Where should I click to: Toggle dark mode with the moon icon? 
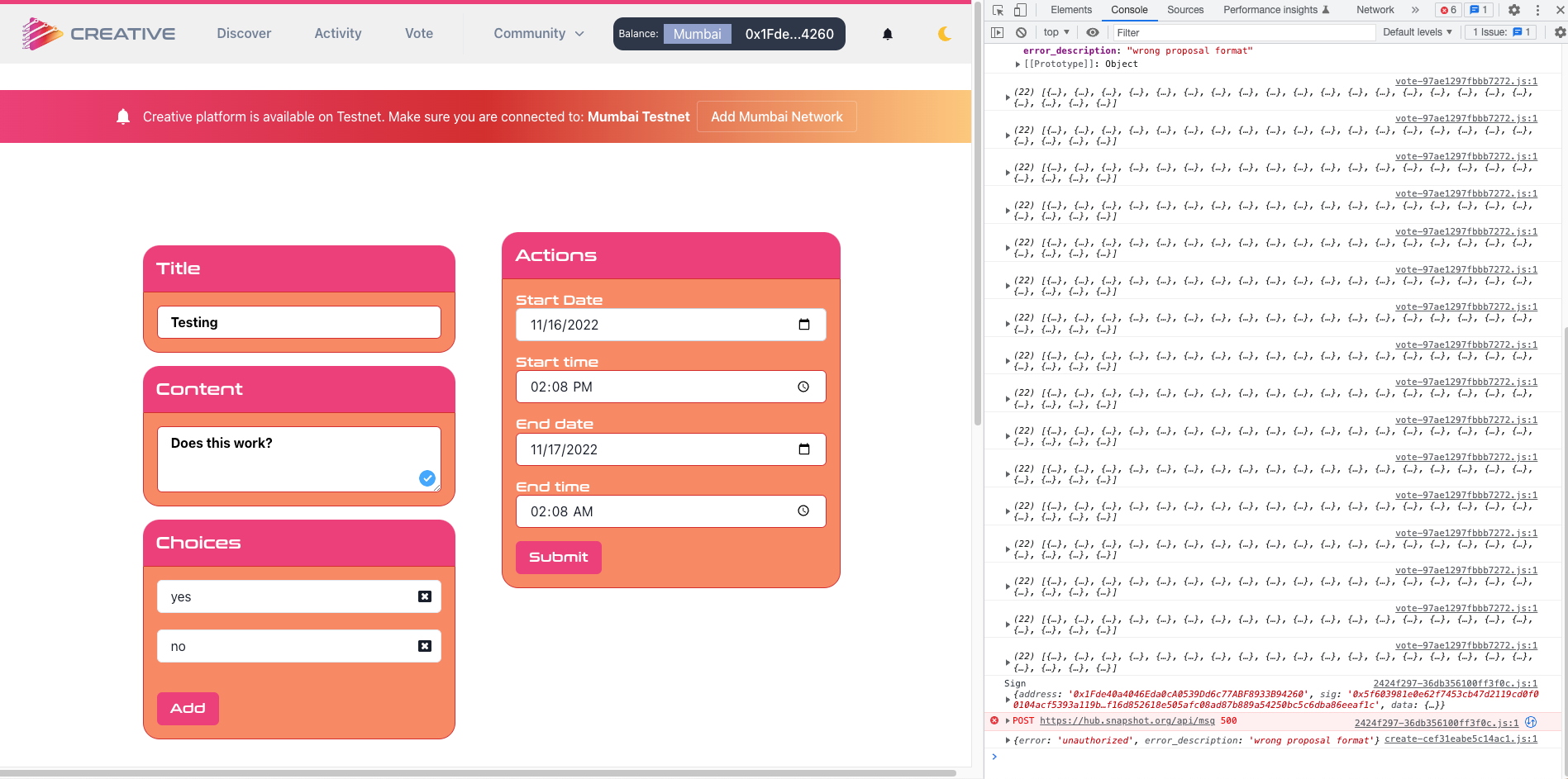pos(945,34)
